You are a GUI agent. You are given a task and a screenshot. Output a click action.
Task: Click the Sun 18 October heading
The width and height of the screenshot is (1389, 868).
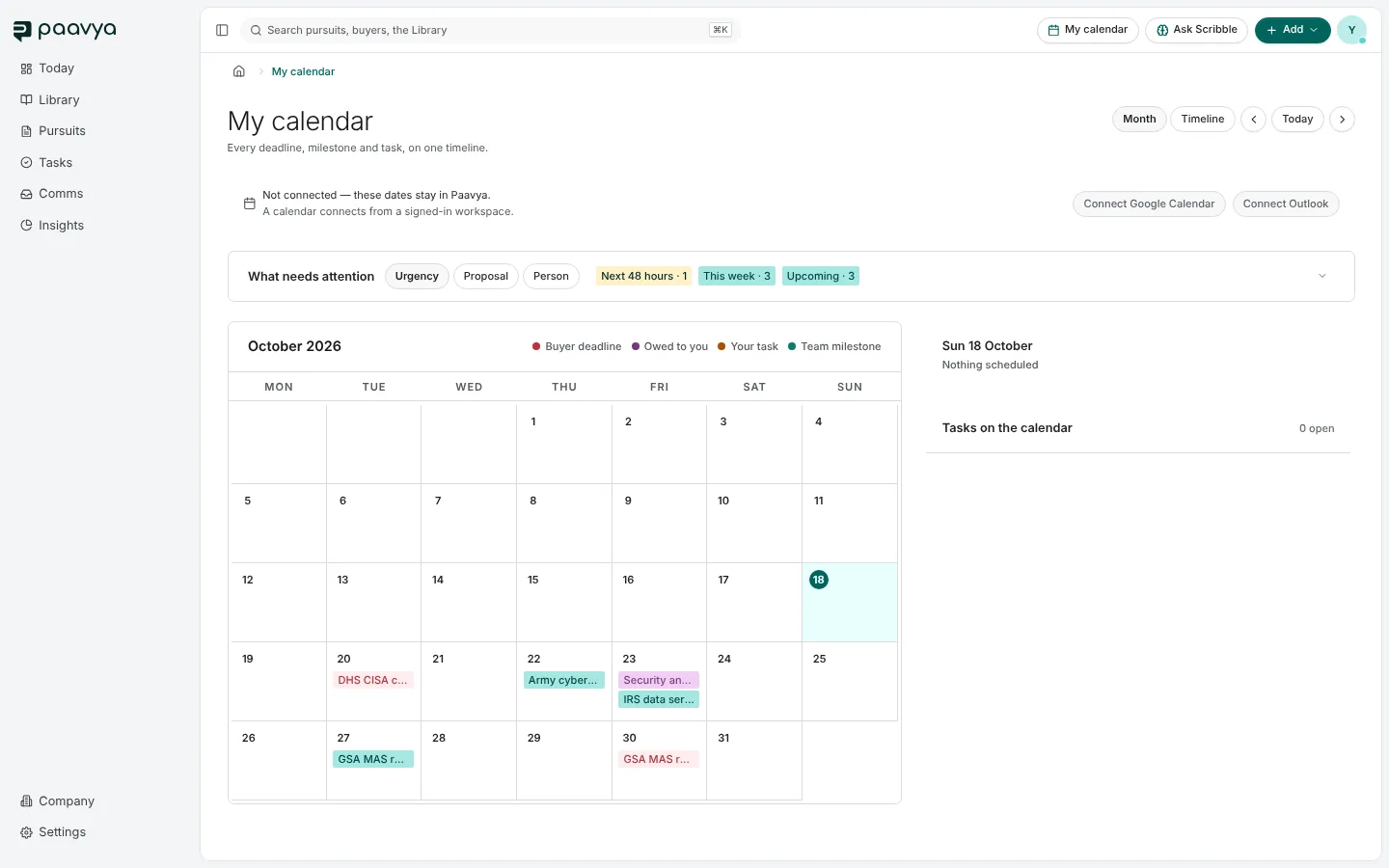coord(987,346)
